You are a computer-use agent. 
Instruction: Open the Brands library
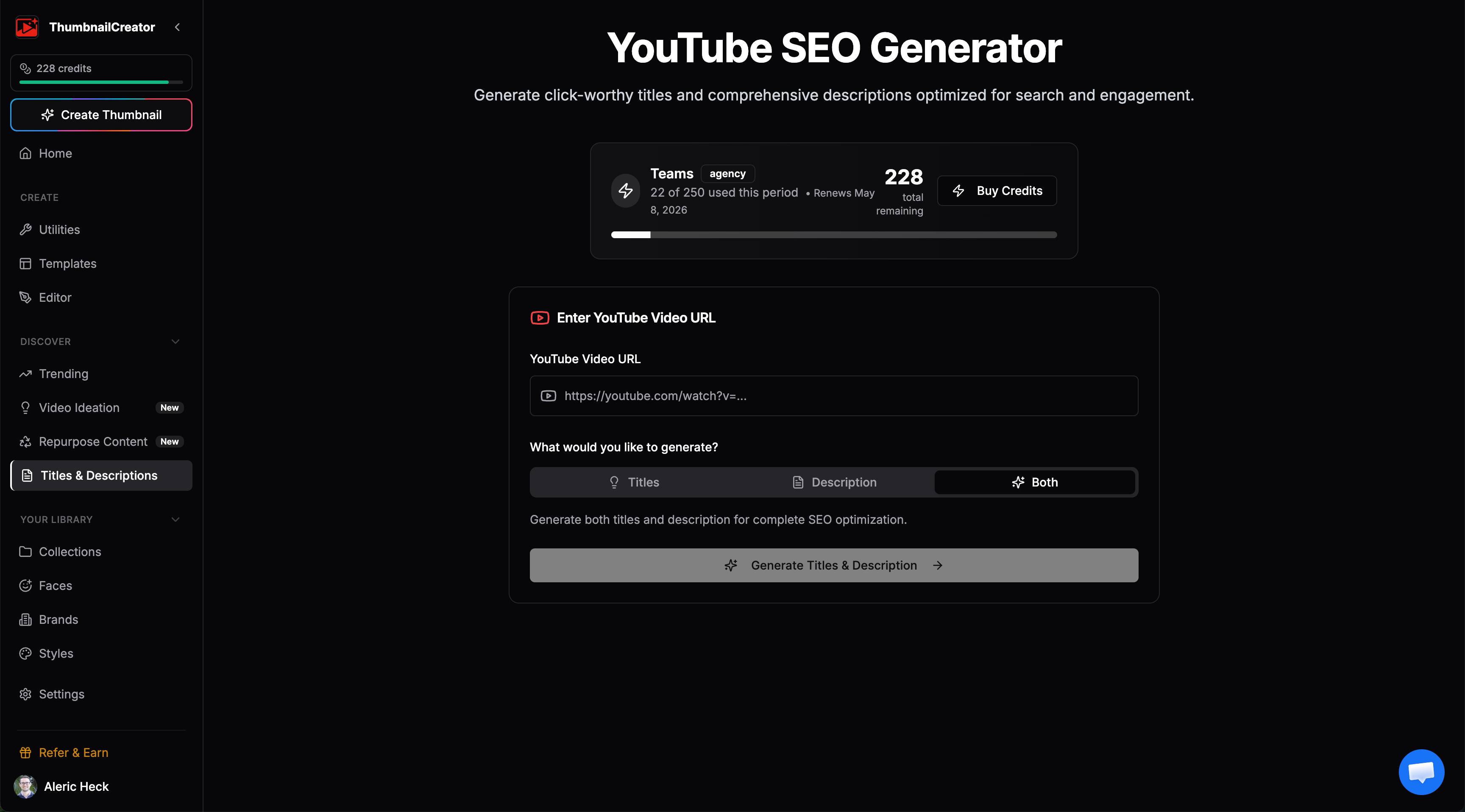pyautogui.click(x=101, y=620)
